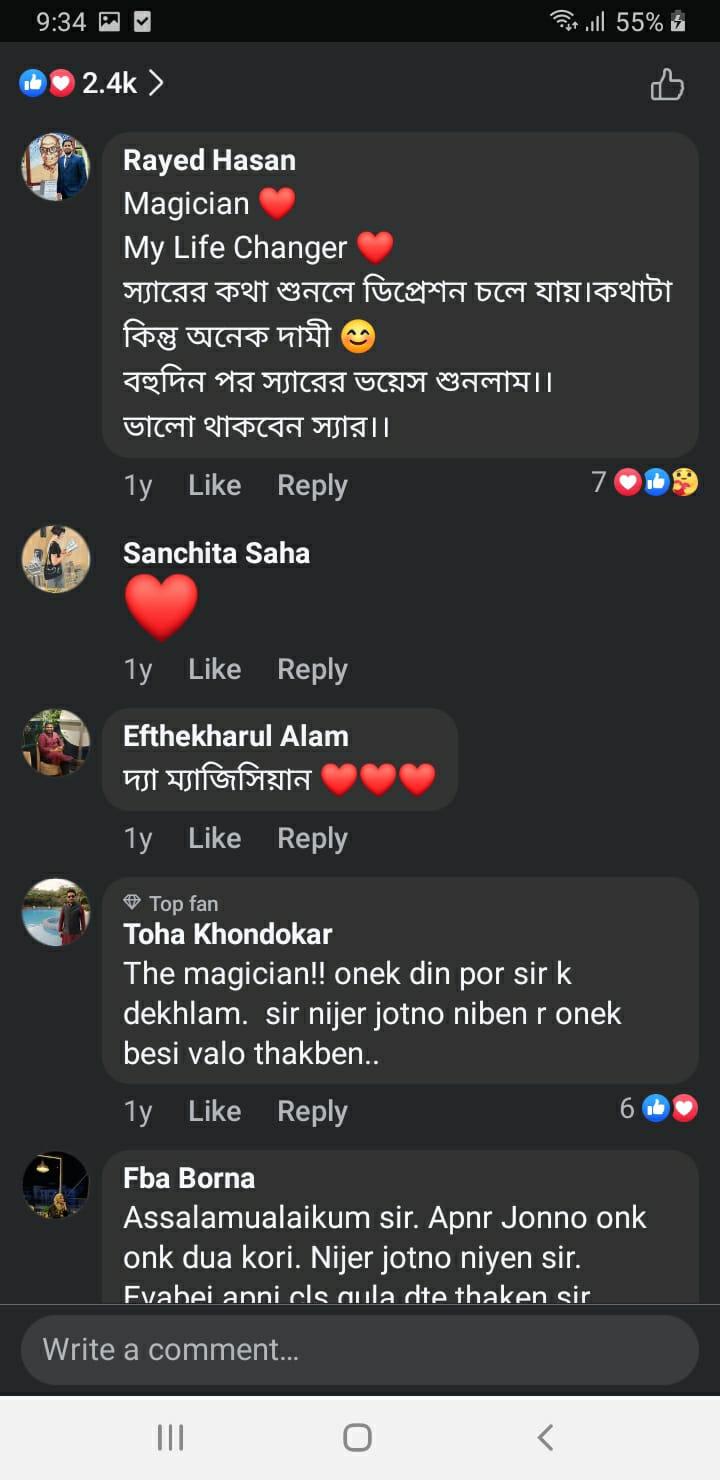Screen dimensions: 720x1480
Task: Open Rayed Hasan's profile picture
Action: [56, 167]
